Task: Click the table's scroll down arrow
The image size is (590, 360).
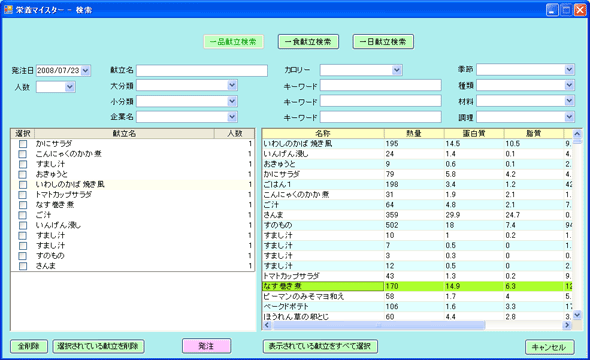Action: pyautogui.click(x=577, y=315)
